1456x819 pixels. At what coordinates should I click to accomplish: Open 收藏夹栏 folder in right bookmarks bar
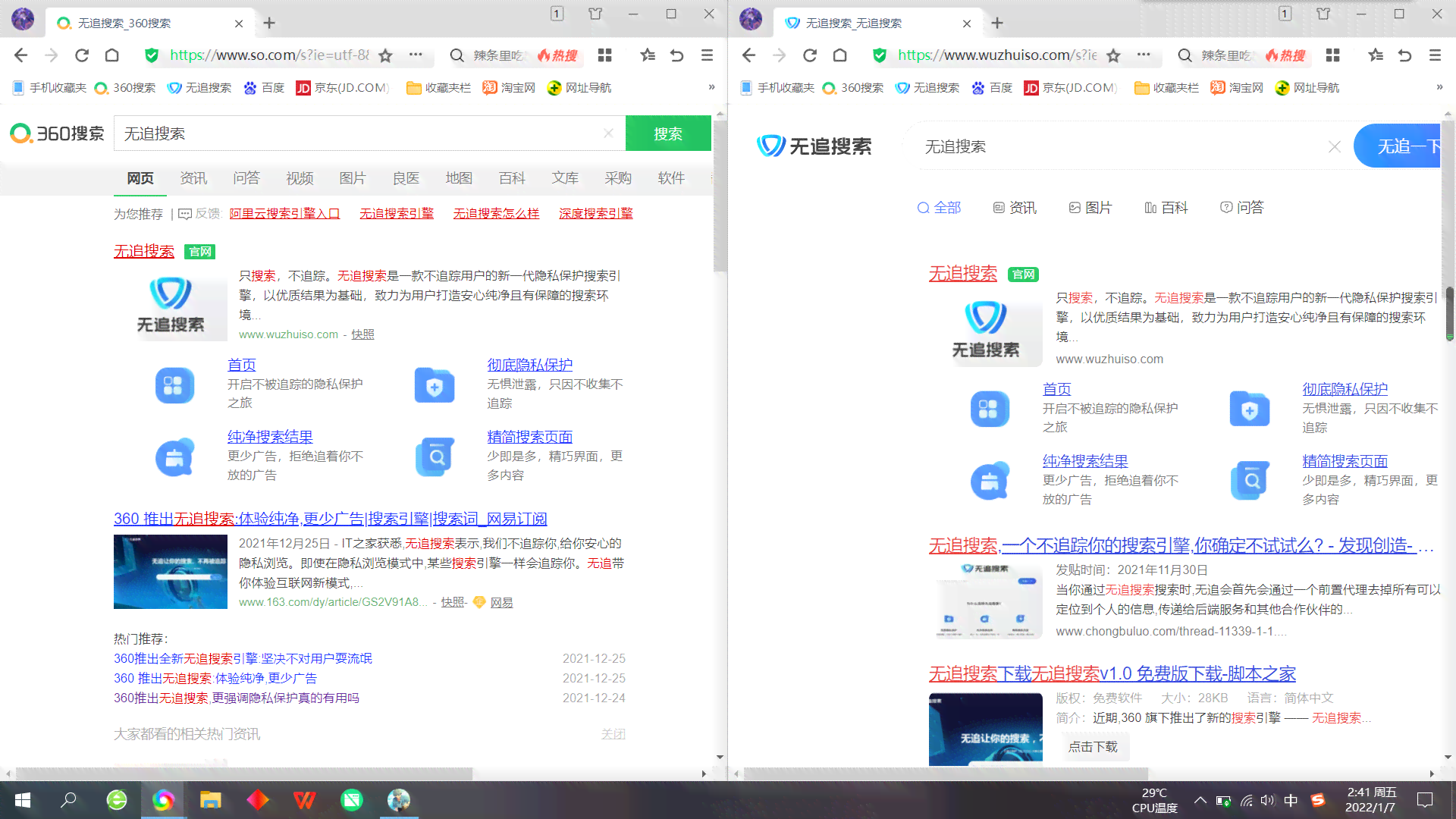[1166, 88]
